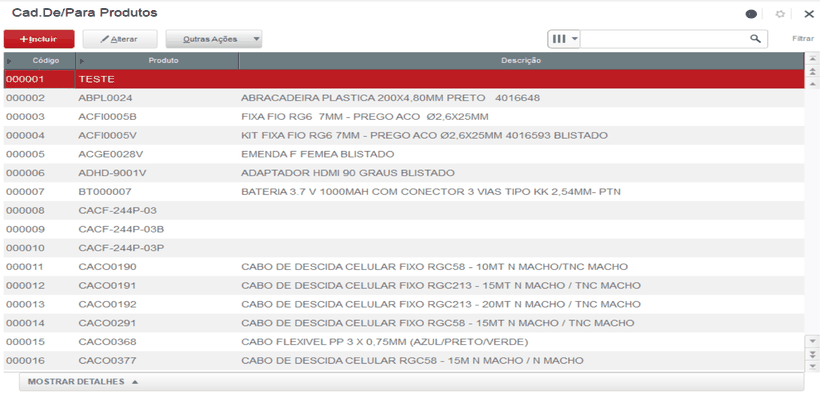
Task: Click the Descrição column header
Action: (521, 61)
